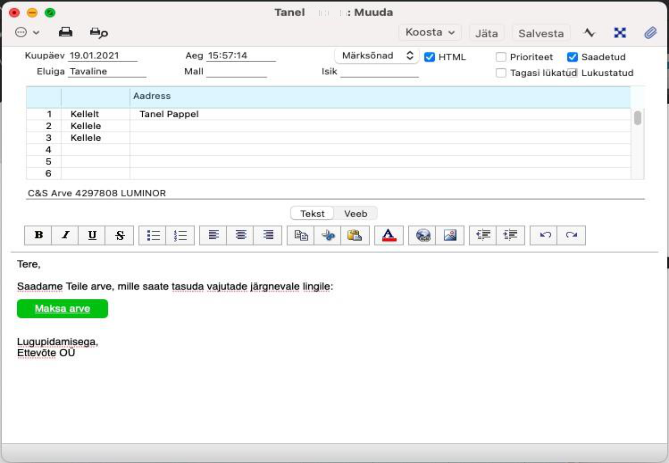Insert hyperlink with the globe icon
Viewport: 669px width, 463px height.
[422, 235]
